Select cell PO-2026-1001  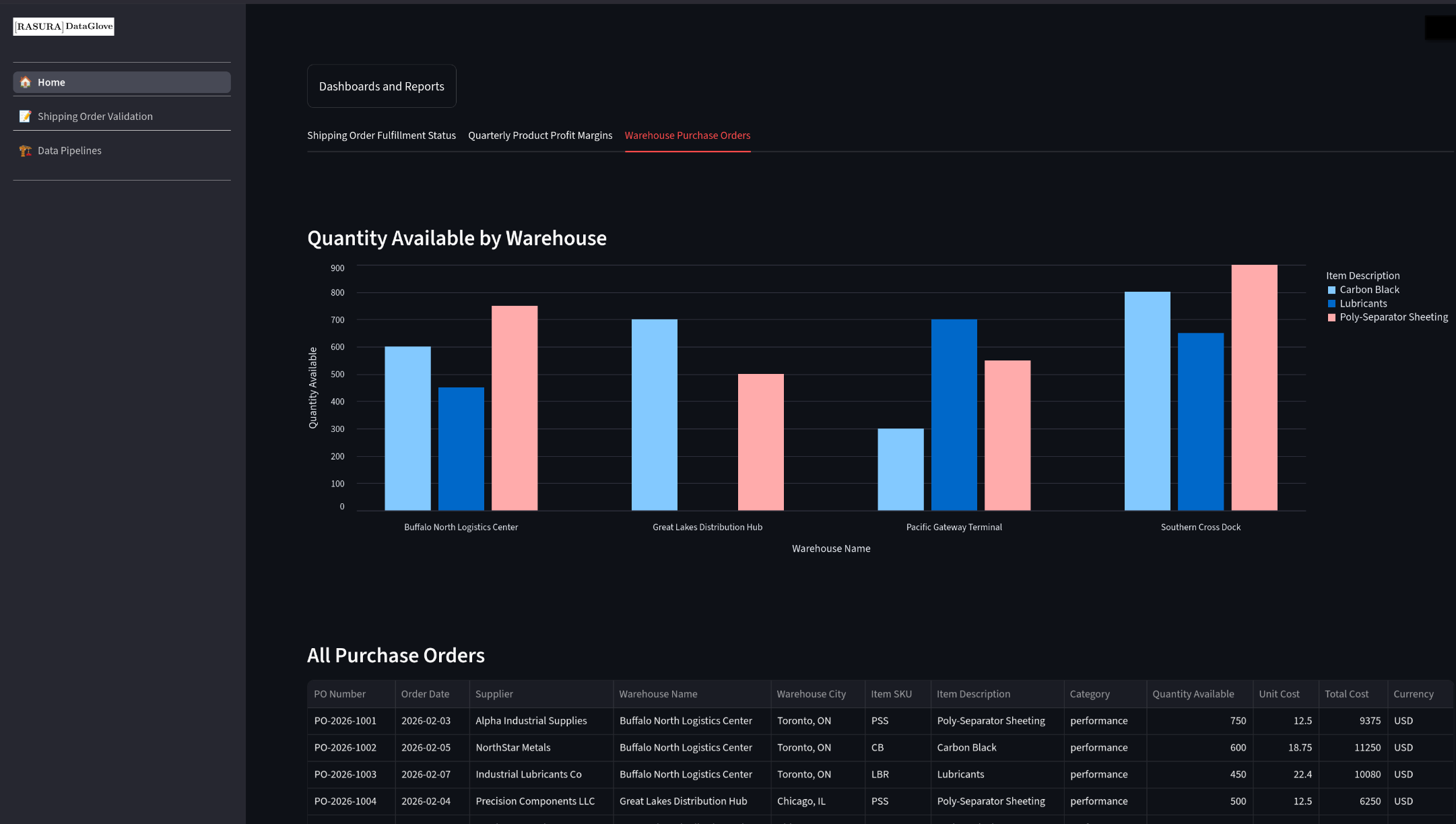click(351, 721)
